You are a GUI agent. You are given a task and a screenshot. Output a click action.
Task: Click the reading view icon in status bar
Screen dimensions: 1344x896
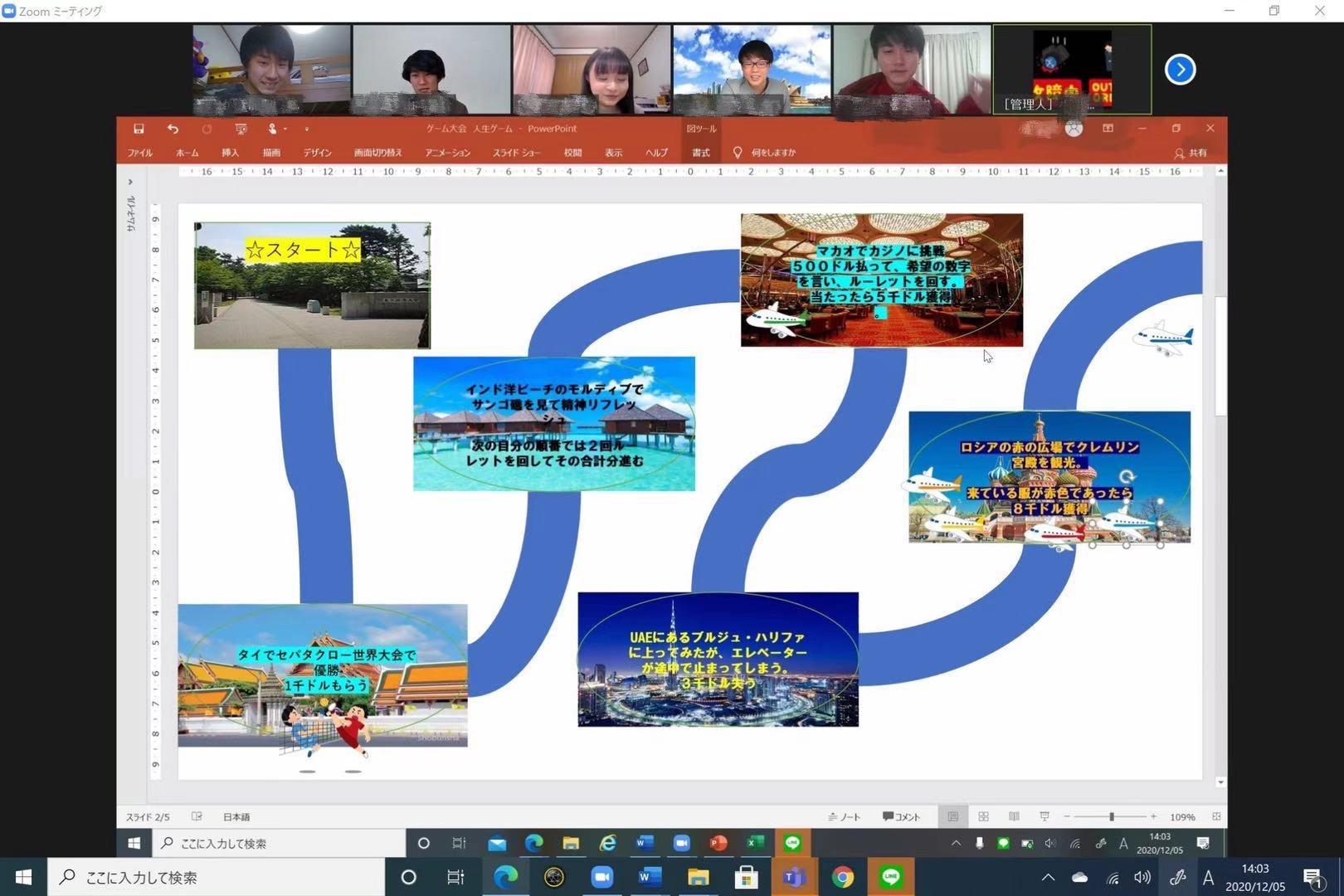1014,816
